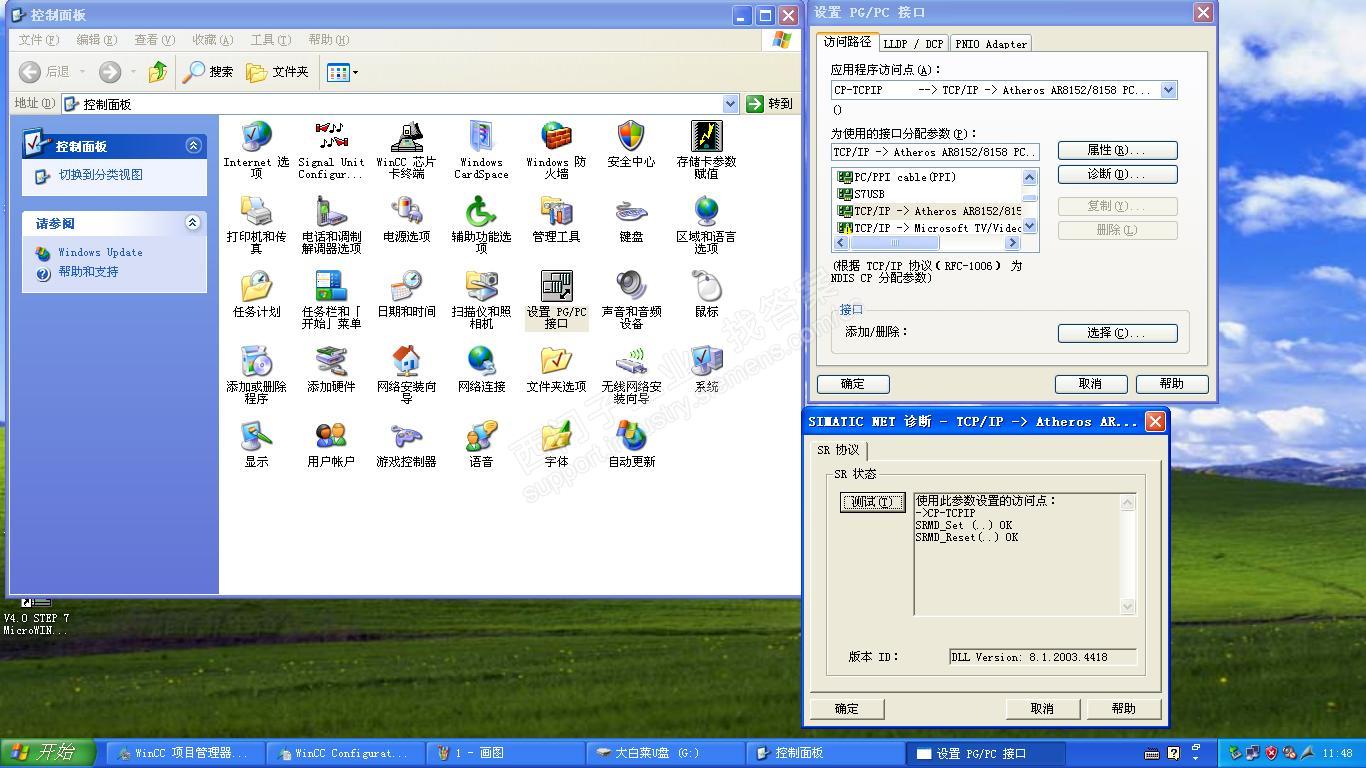Click 切换到分类视图 link
The image size is (1366, 768).
click(100, 175)
